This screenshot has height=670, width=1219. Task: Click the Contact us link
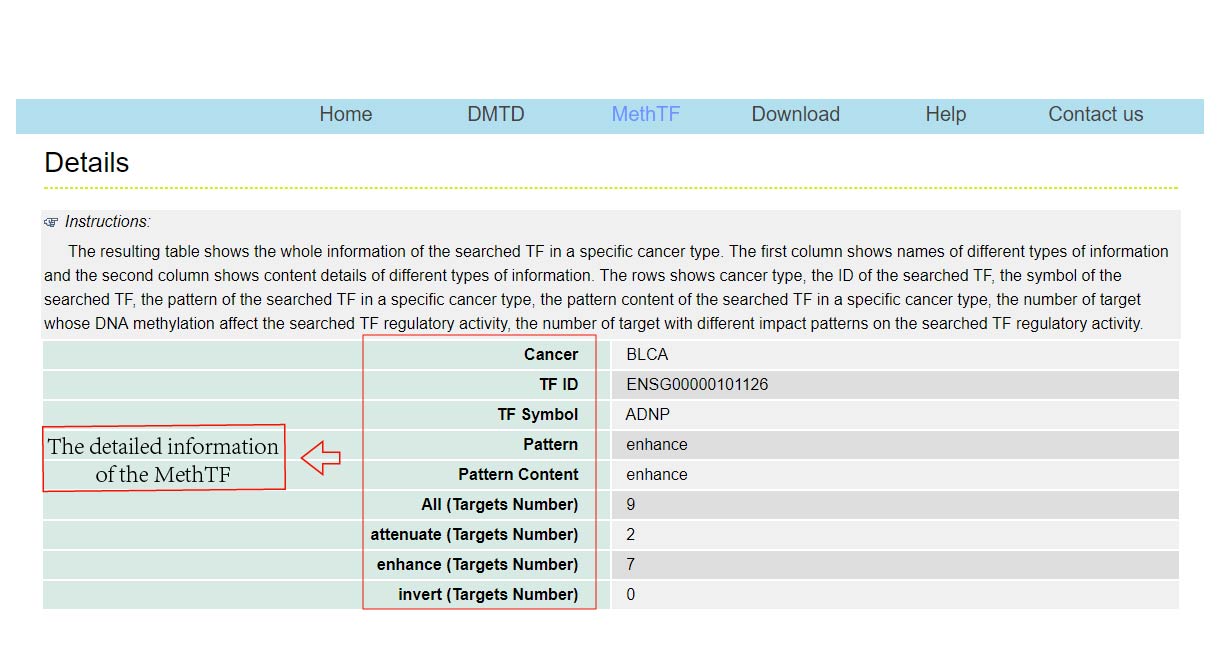(1095, 114)
